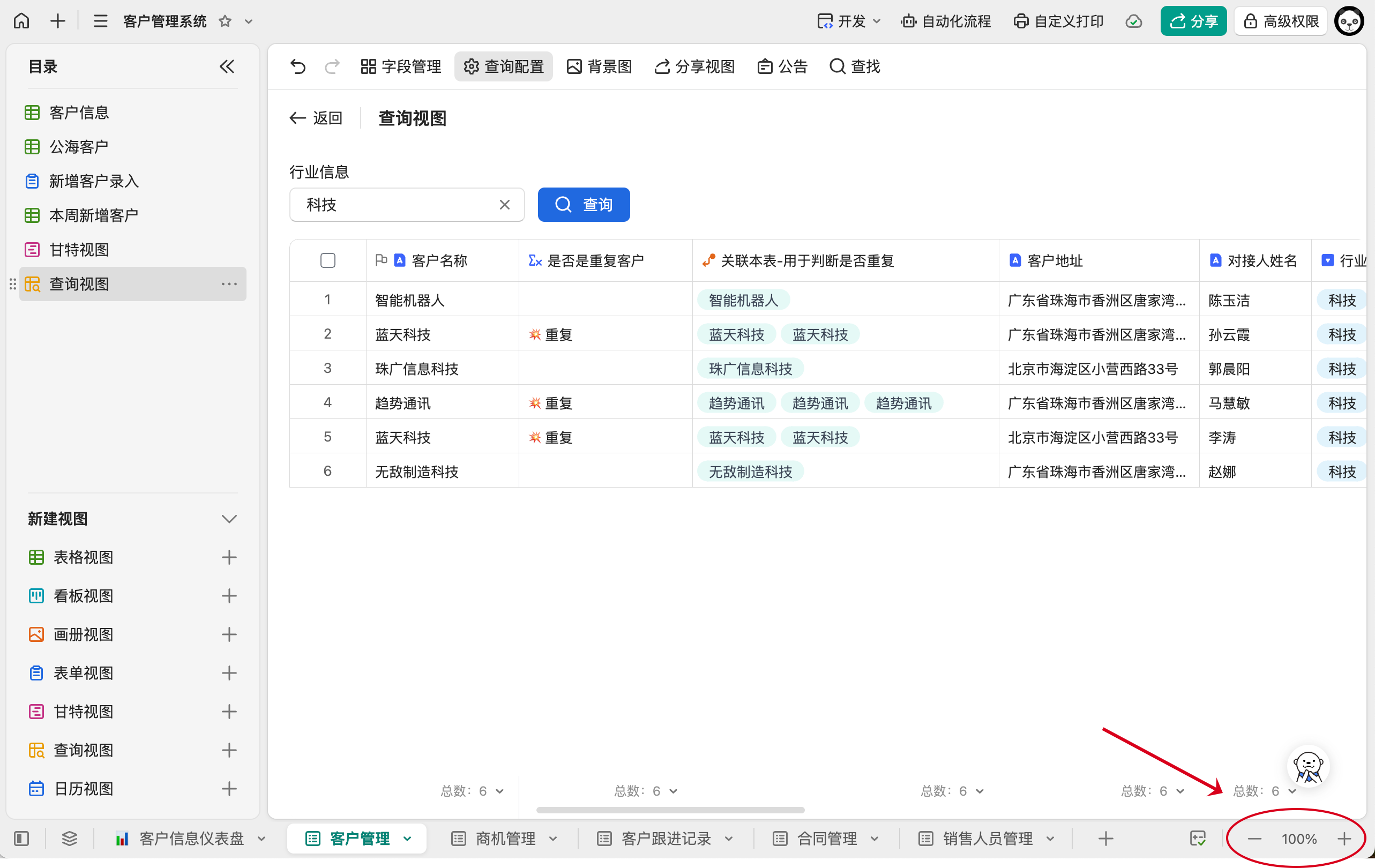Expand the 客户管理 tab dropdown arrow
1375x868 pixels.
tap(407, 839)
